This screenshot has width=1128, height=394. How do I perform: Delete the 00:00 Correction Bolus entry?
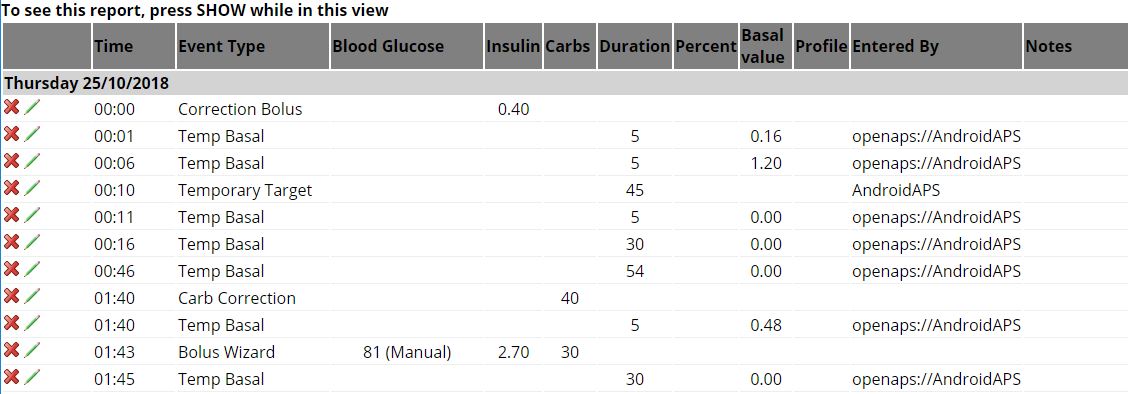click(x=12, y=107)
